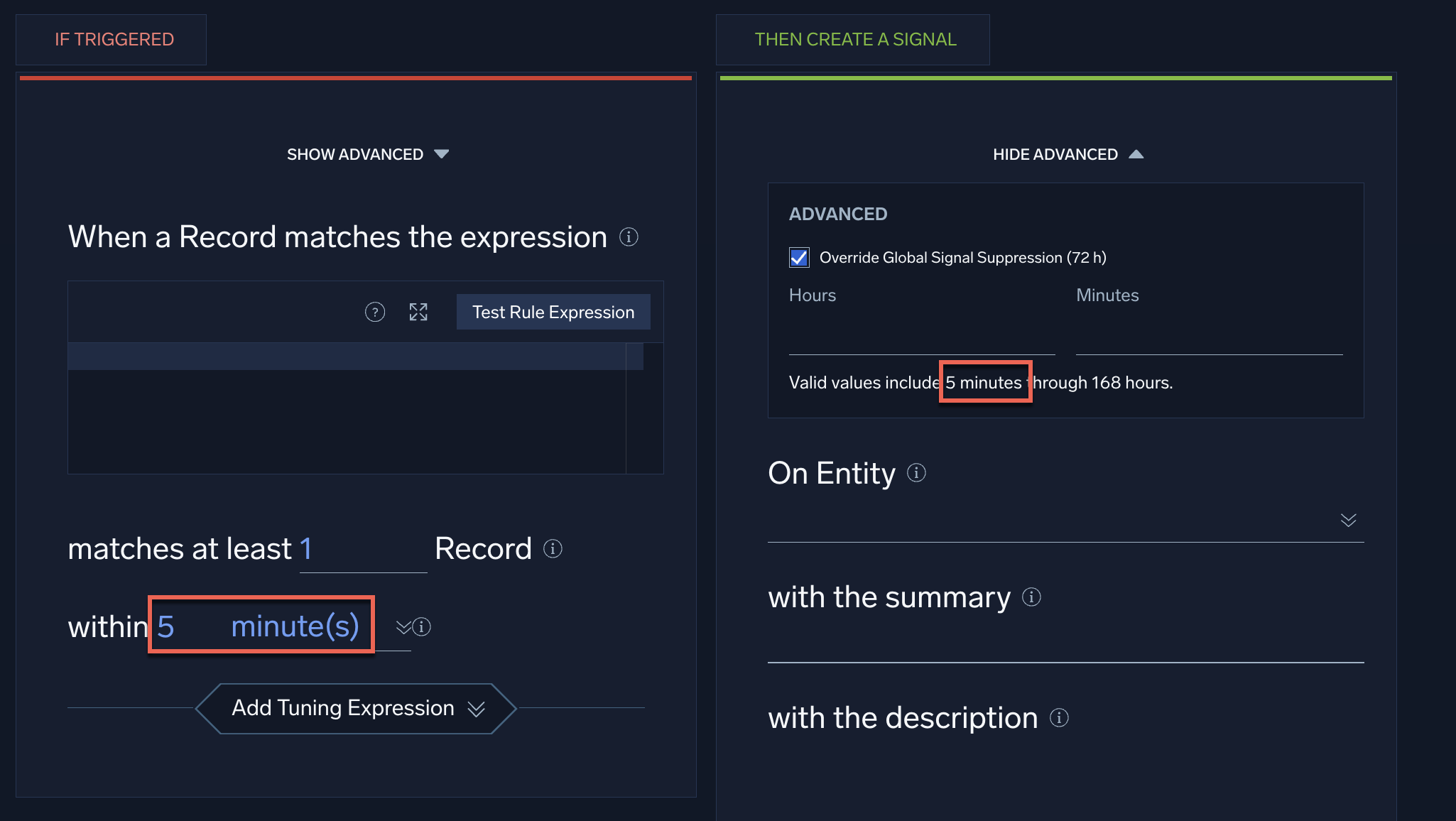Expand the Show Advanced section
The image size is (1456, 821).
point(367,154)
